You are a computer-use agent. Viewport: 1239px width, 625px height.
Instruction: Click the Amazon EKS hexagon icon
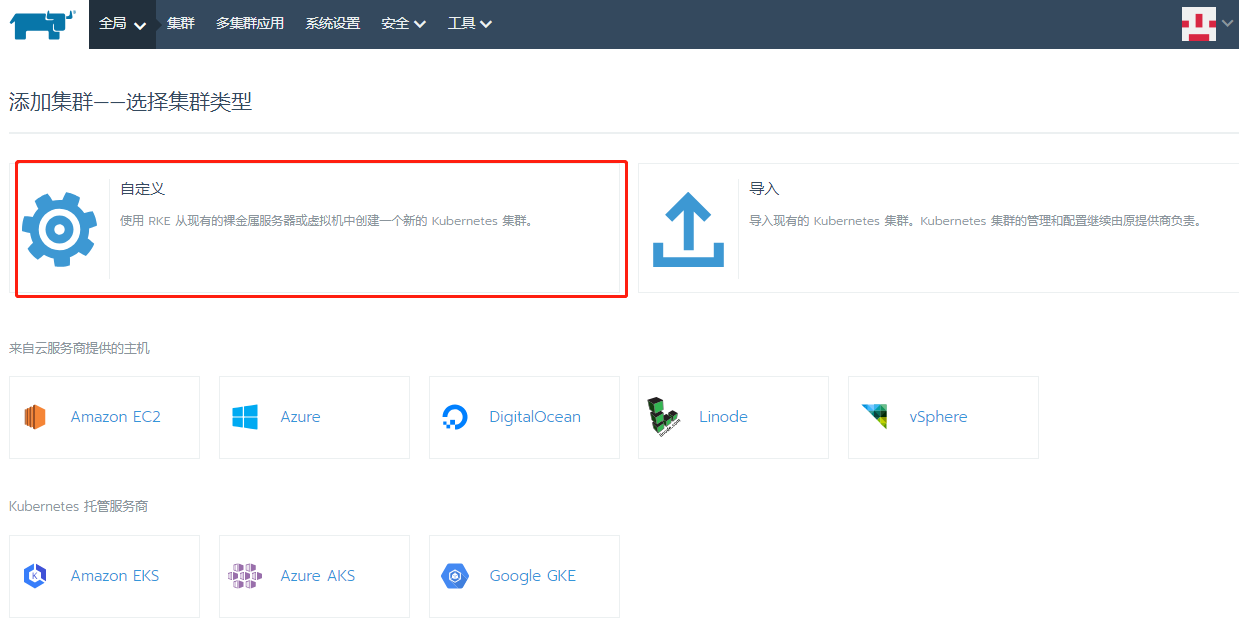click(x=35, y=576)
